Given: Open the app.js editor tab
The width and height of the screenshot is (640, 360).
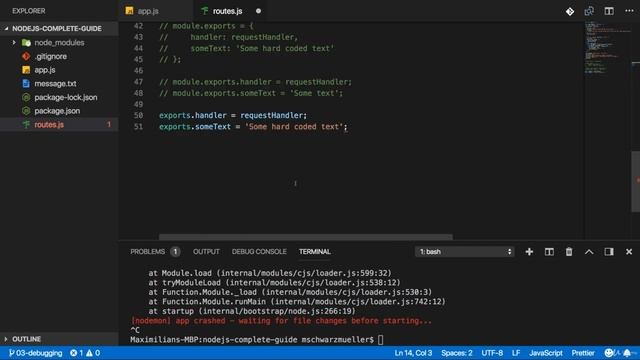Looking at the screenshot, I should (x=142, y=11).
